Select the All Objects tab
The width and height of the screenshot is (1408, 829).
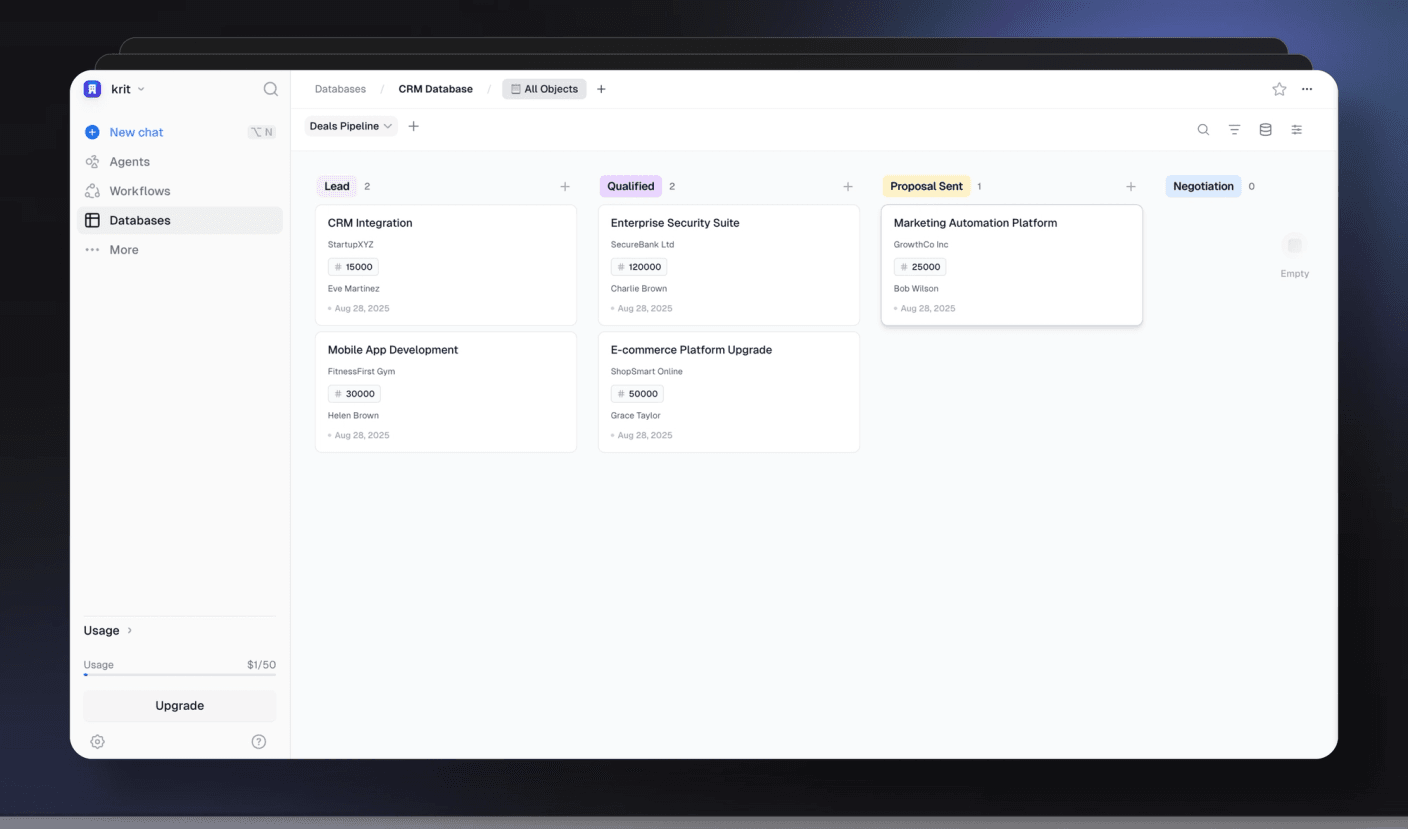point(544,89)
